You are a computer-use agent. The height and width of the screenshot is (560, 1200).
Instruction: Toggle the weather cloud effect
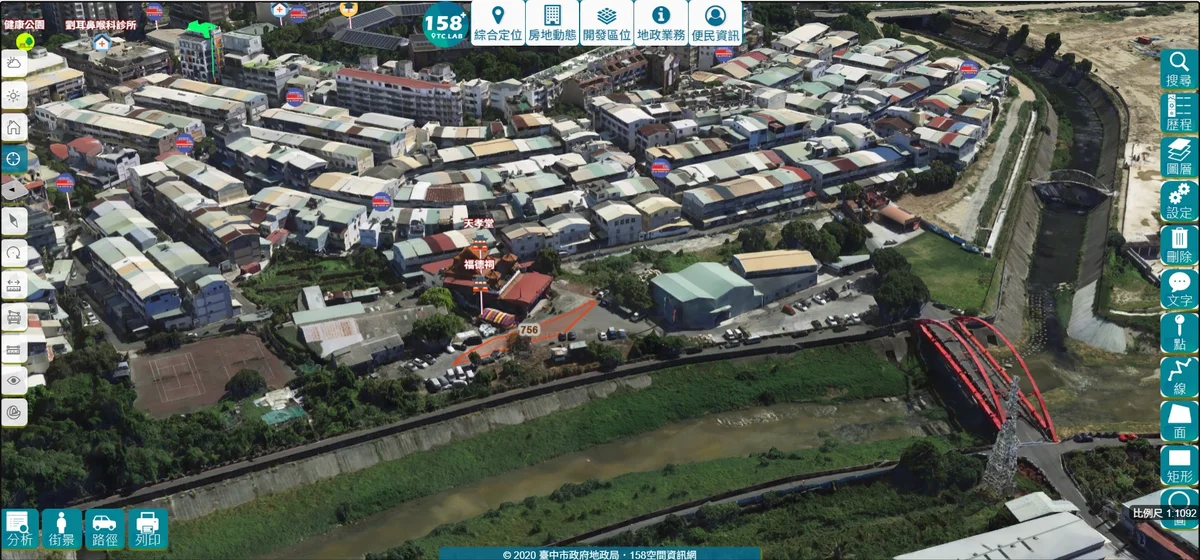pos(14,64)
